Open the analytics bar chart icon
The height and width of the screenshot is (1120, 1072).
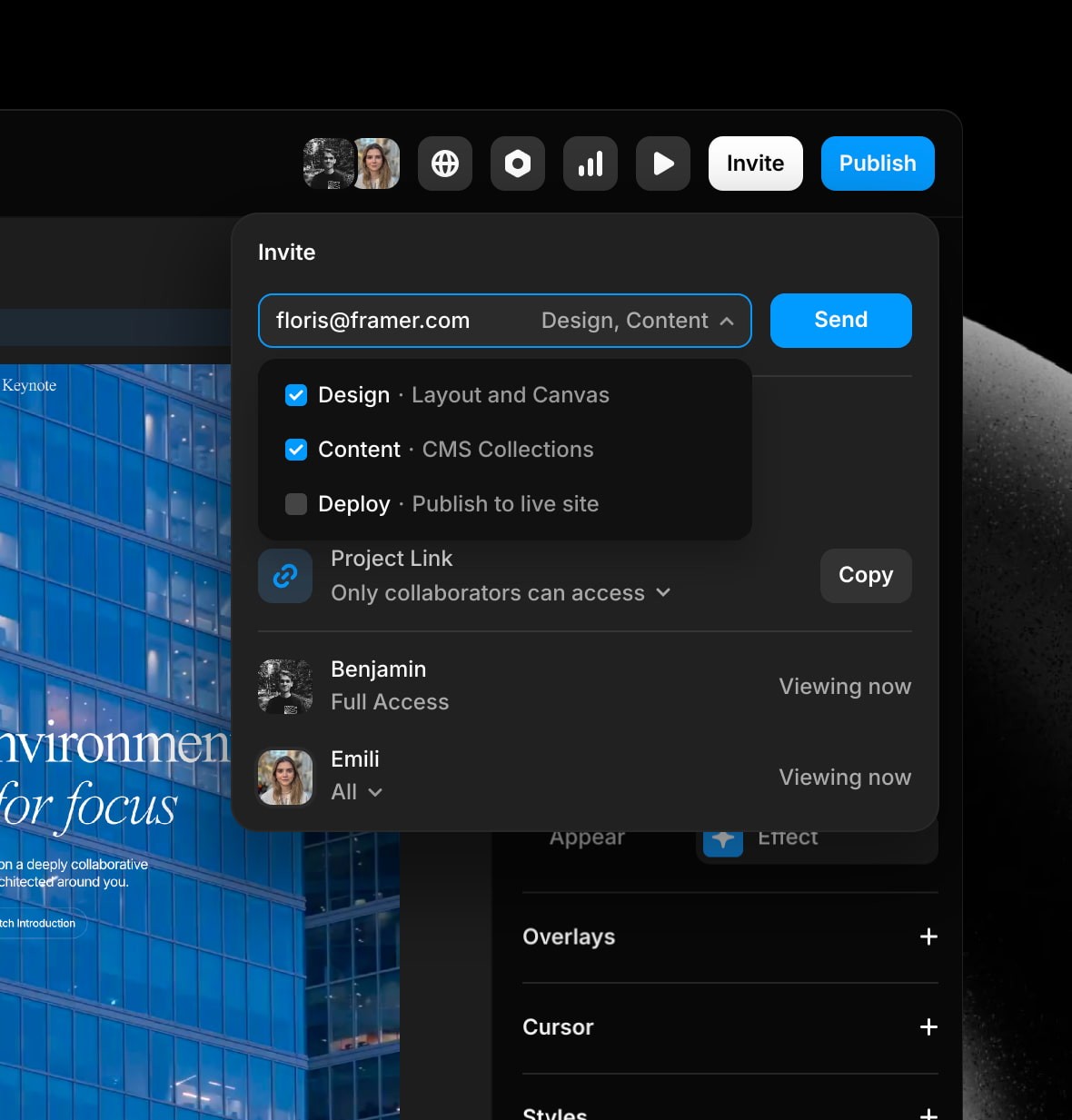[x=590, y=164]
